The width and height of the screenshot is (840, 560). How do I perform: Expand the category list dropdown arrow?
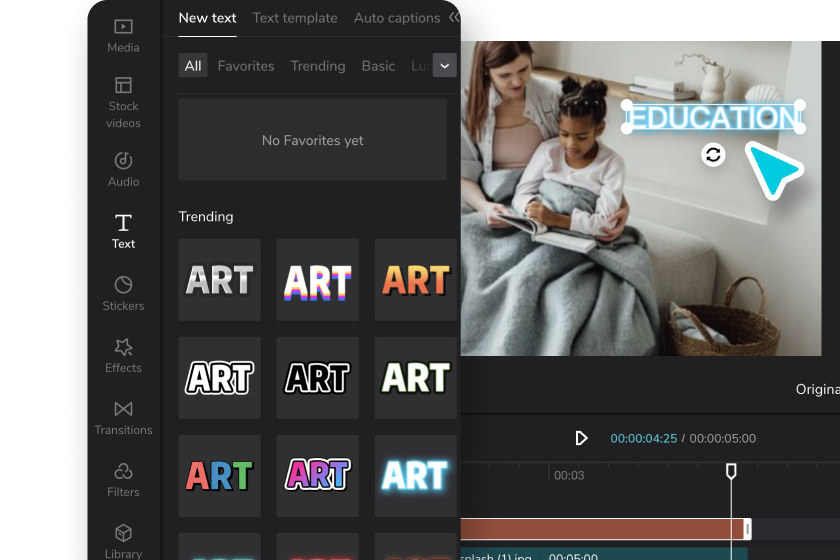445,65
